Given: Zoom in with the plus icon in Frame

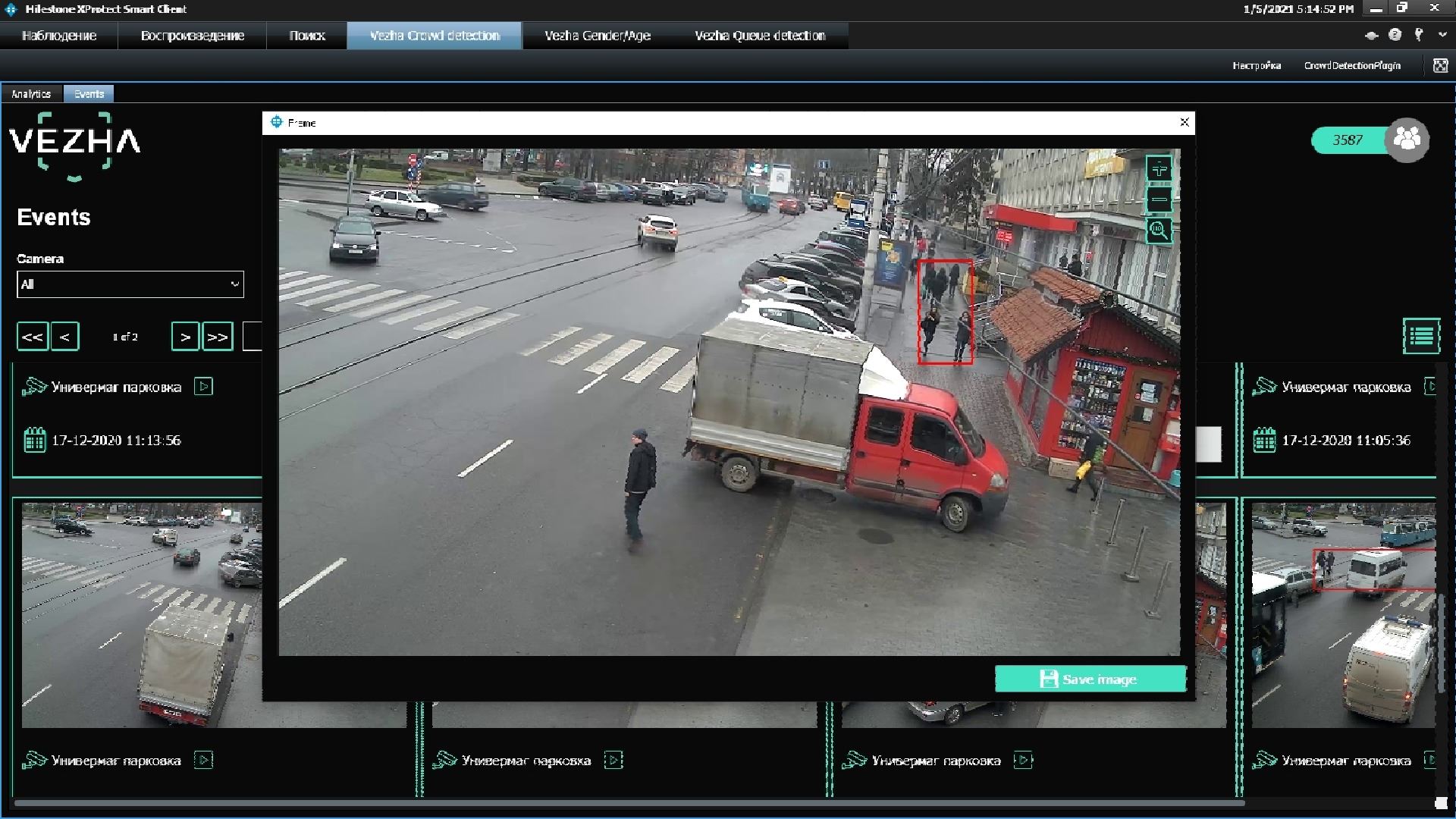Looking at the screenshot, I should click(x=1159, y=169).
